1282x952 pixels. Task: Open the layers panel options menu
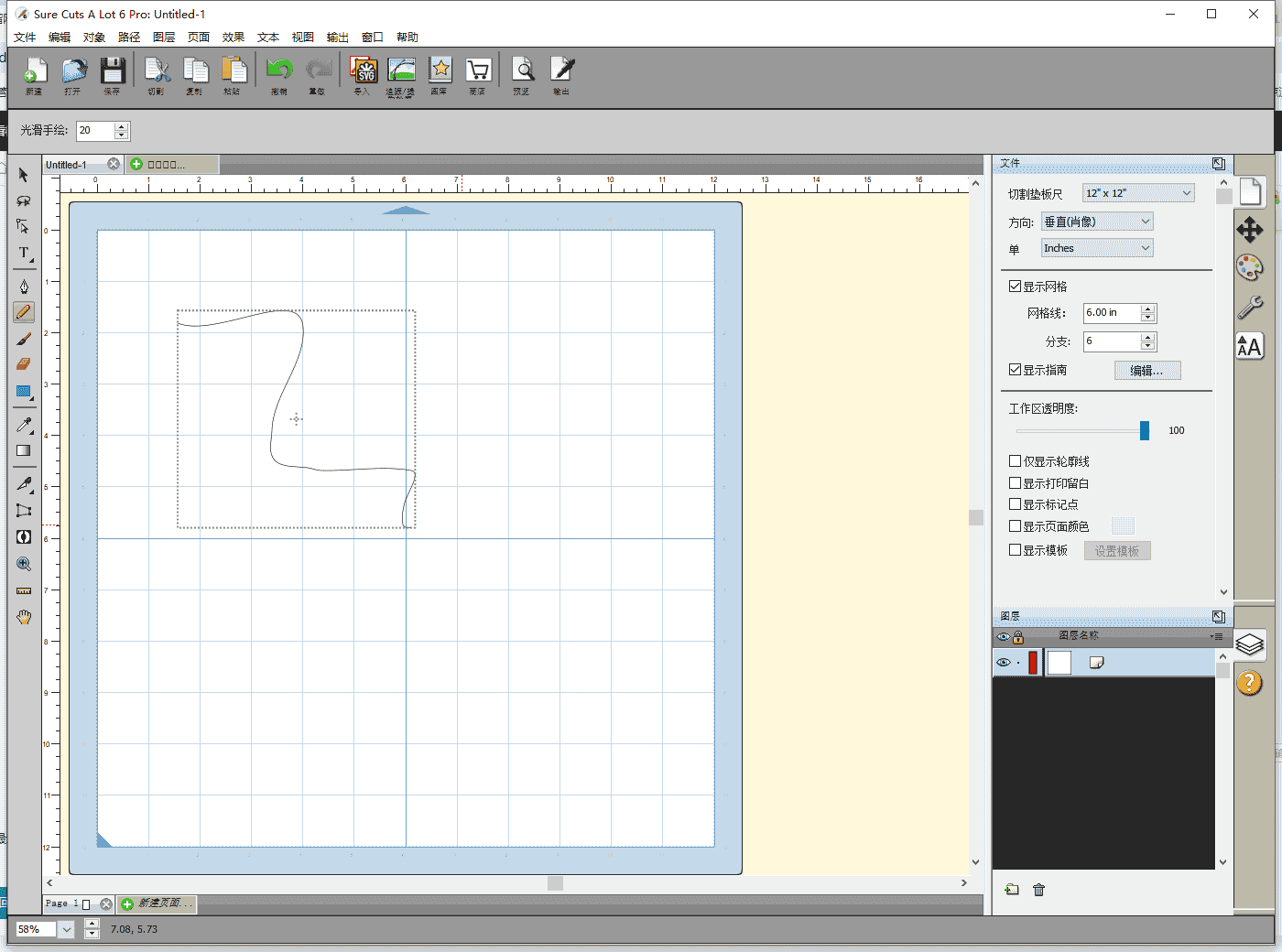[x=1216, y=636]
